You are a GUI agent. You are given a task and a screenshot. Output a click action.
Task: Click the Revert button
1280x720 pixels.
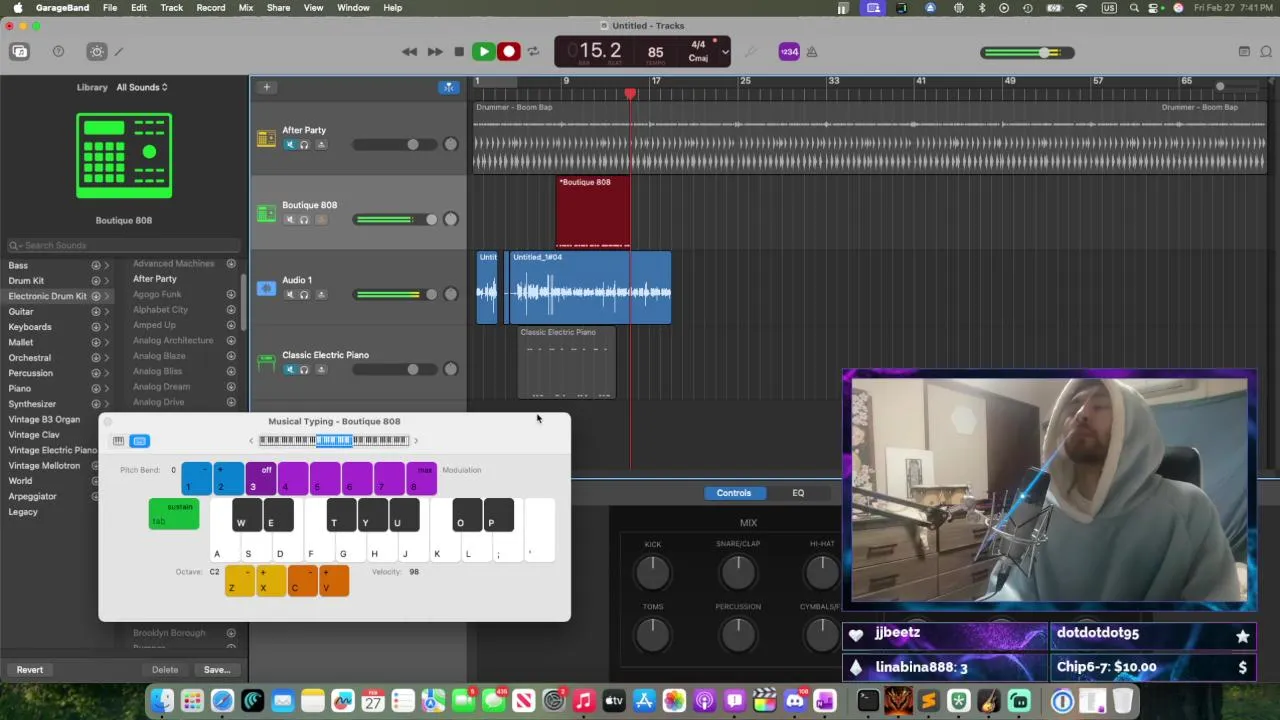[30, 670]
